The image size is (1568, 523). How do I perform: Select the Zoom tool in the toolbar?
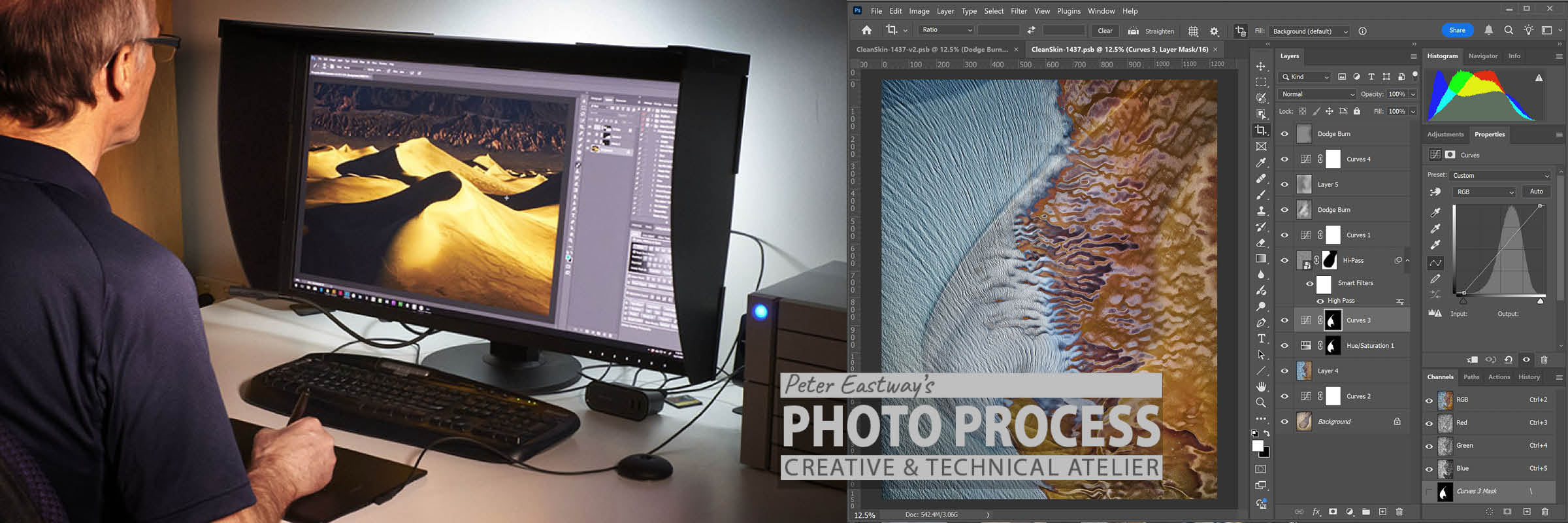(x=1261, y=403)
